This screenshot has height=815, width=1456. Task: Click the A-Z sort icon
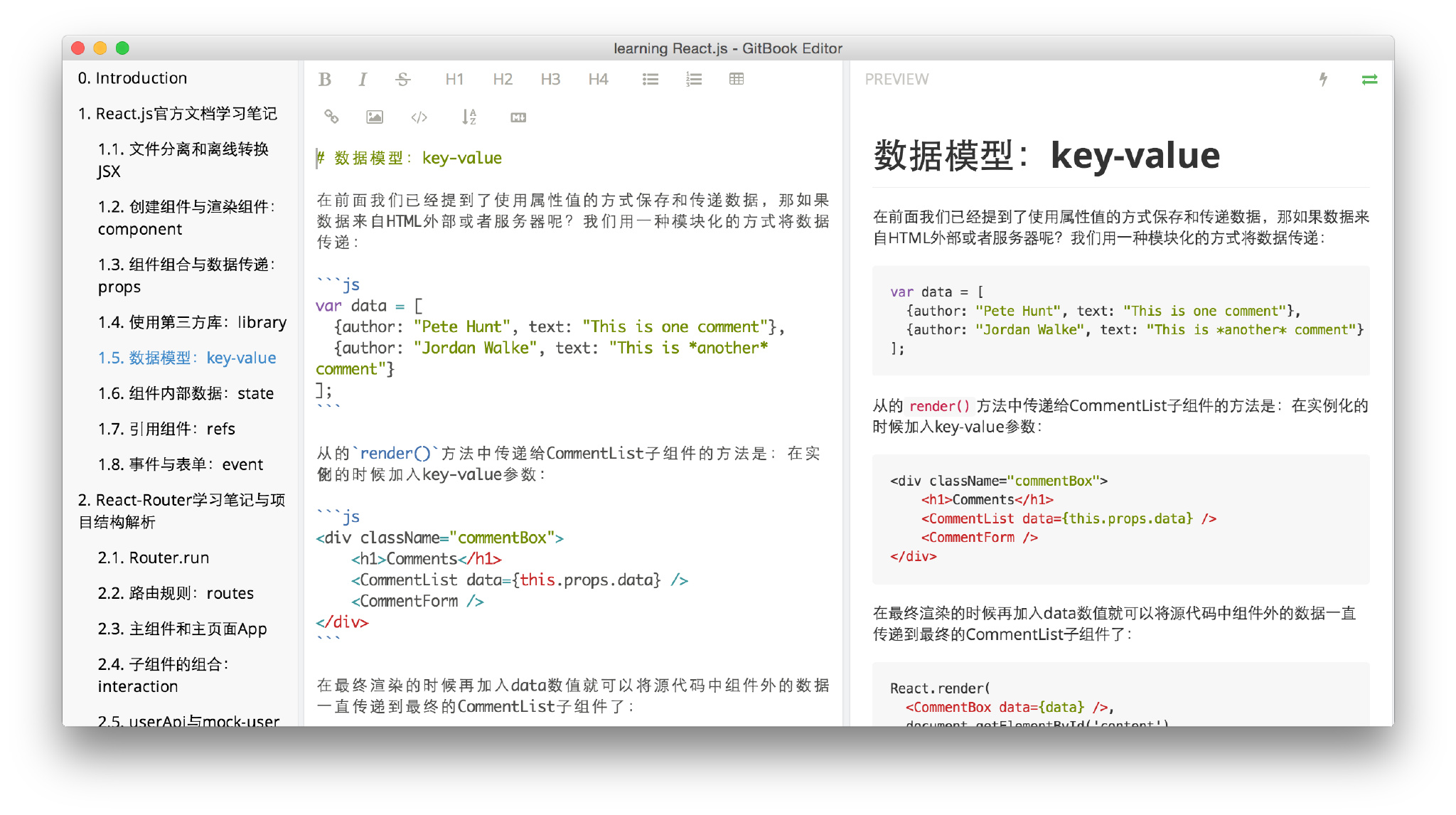[x=469, y=117]
